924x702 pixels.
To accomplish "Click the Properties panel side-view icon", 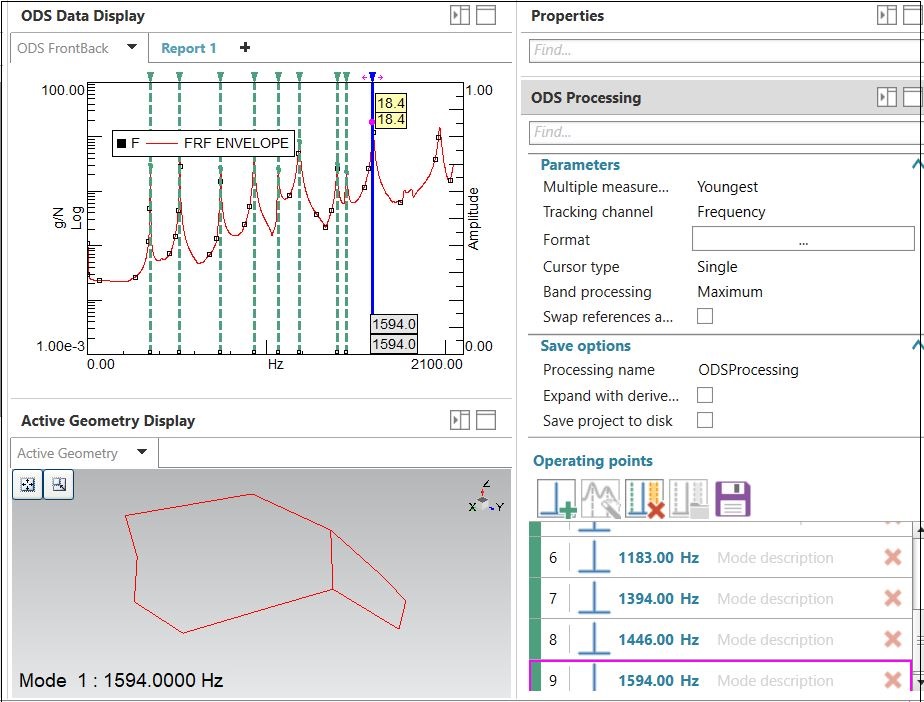I will [888, 15].
